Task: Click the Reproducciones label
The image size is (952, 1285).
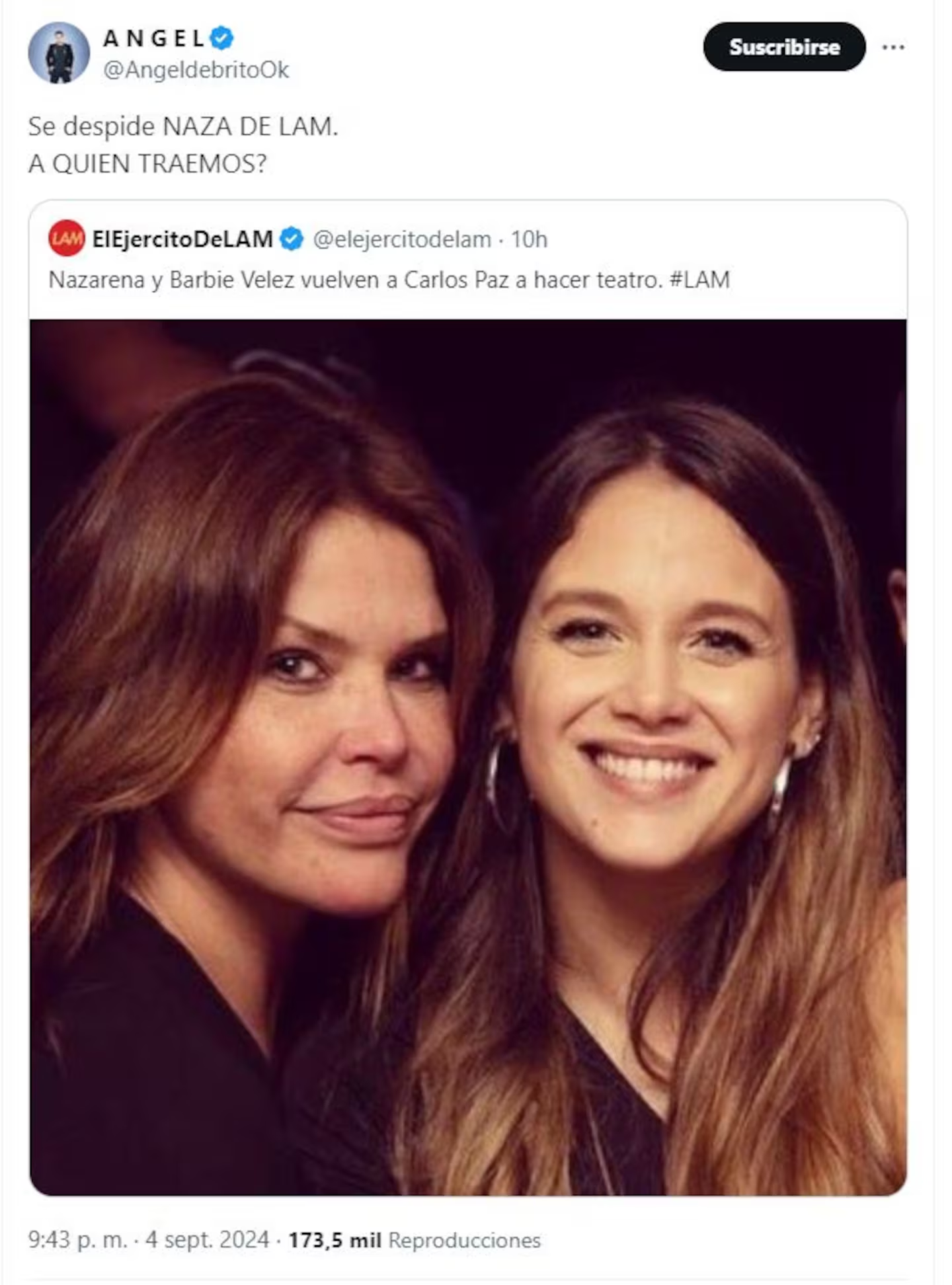Action: (464, 1240)
